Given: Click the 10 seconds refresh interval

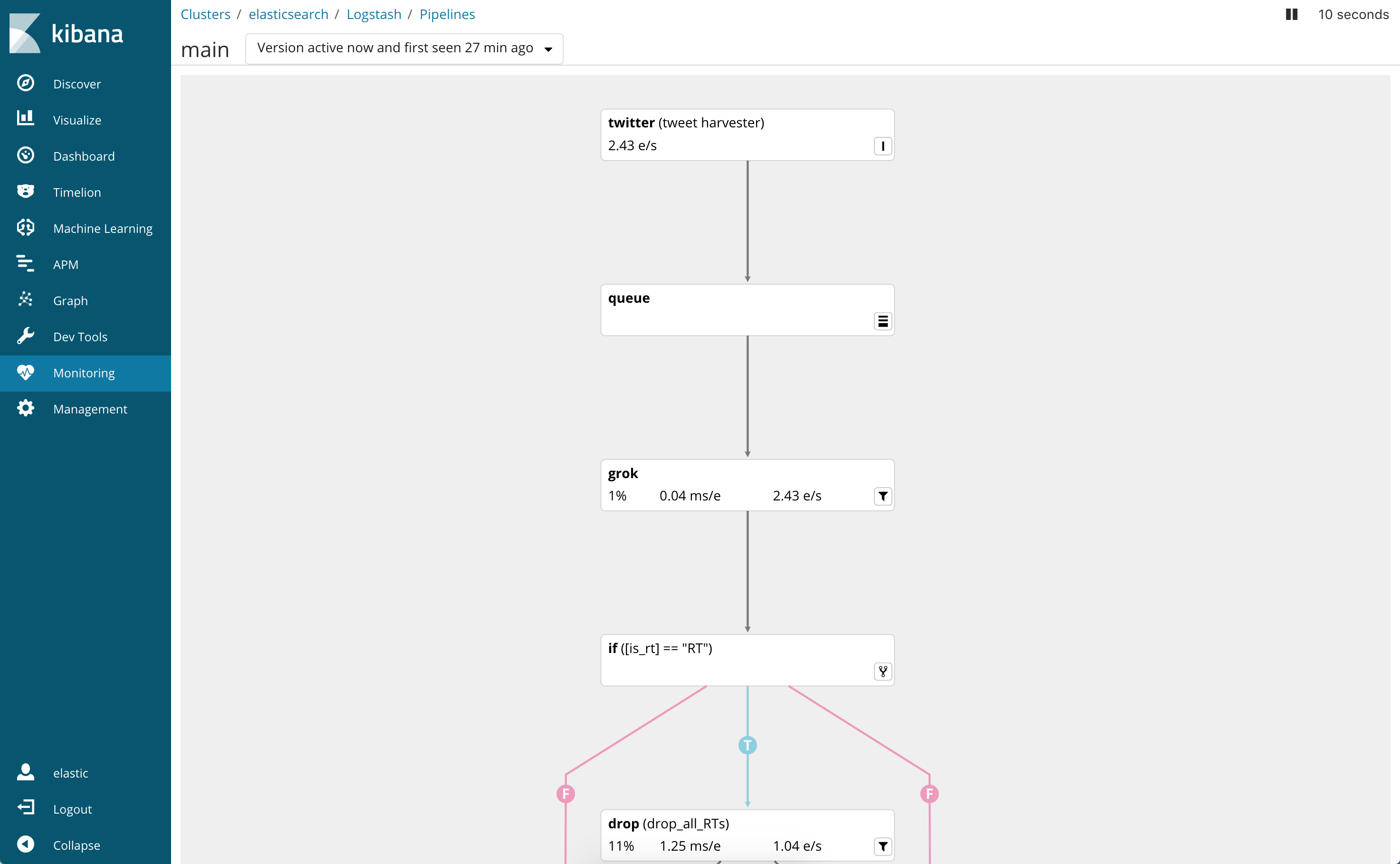Looking at the screenshot, I should click(1352, 14).
